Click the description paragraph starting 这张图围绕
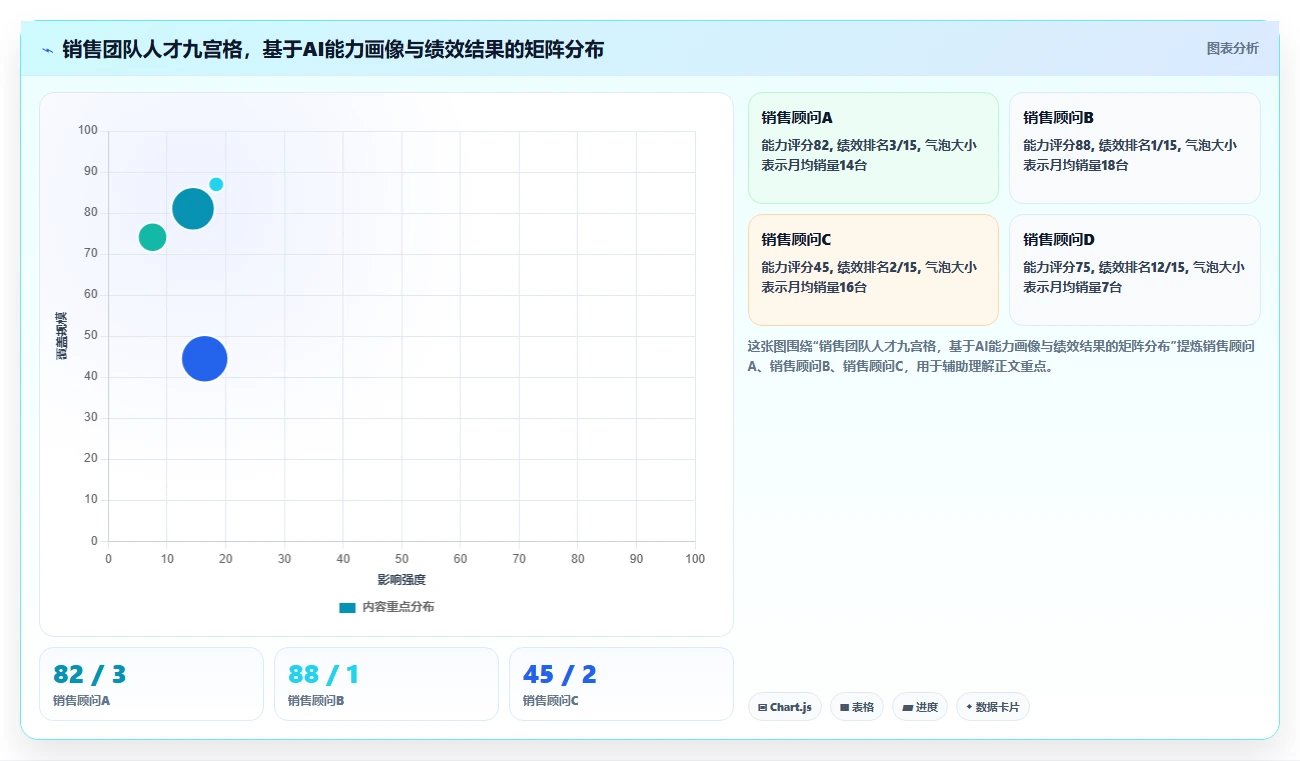This screenshot has height=761, width=1300. (x=1001, y=356)
